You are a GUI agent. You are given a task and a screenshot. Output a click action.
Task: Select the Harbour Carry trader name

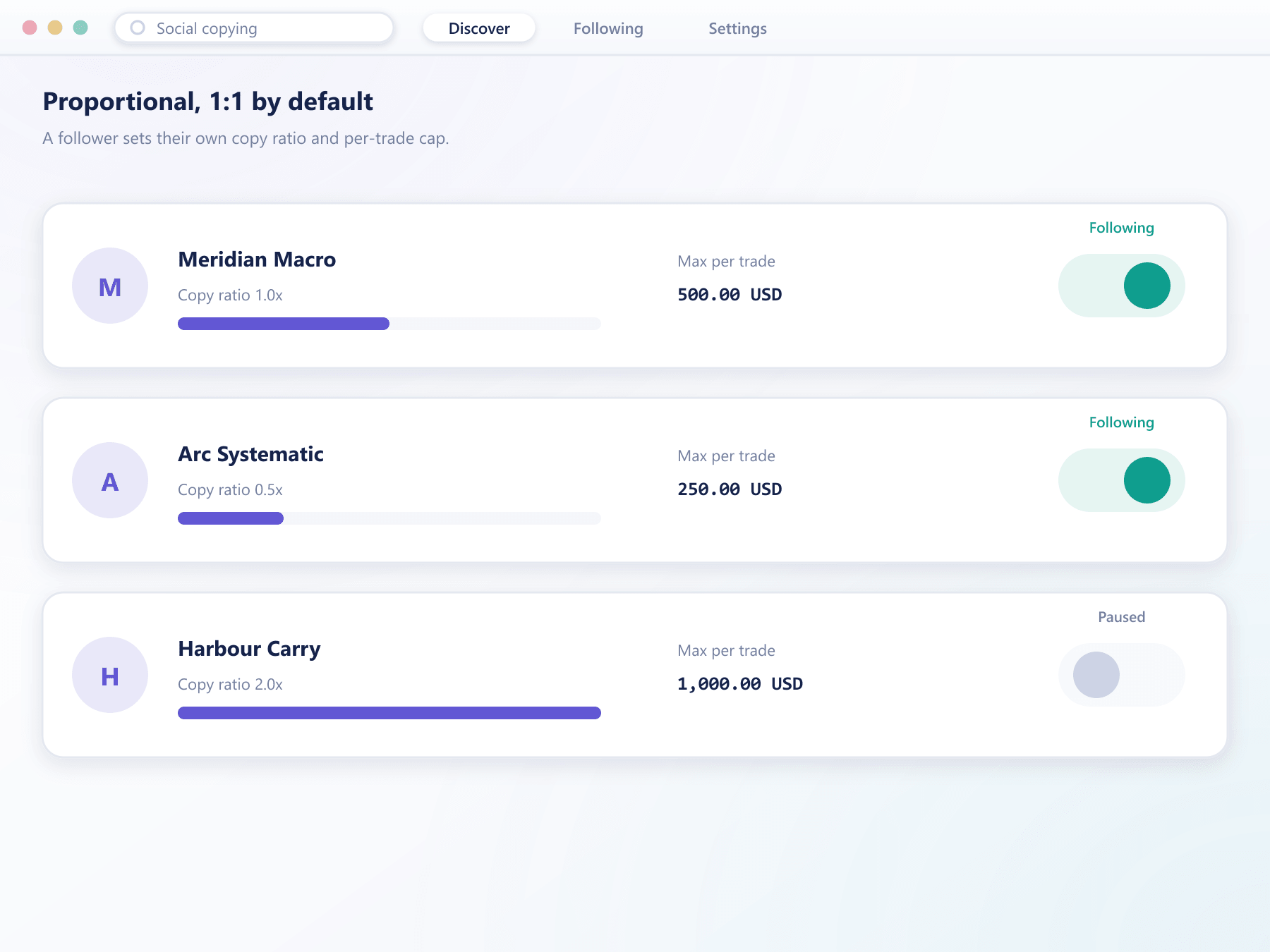(249, 649)
